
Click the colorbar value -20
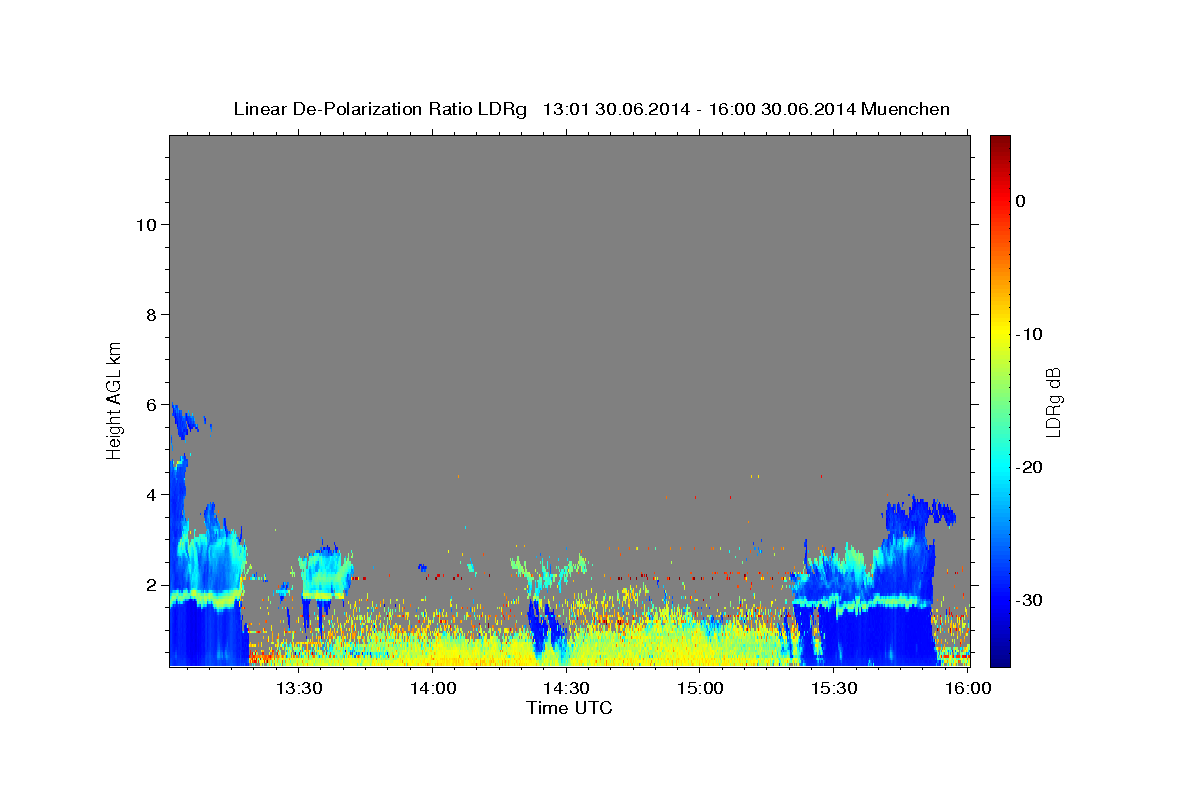click(x=1030, y=467)
